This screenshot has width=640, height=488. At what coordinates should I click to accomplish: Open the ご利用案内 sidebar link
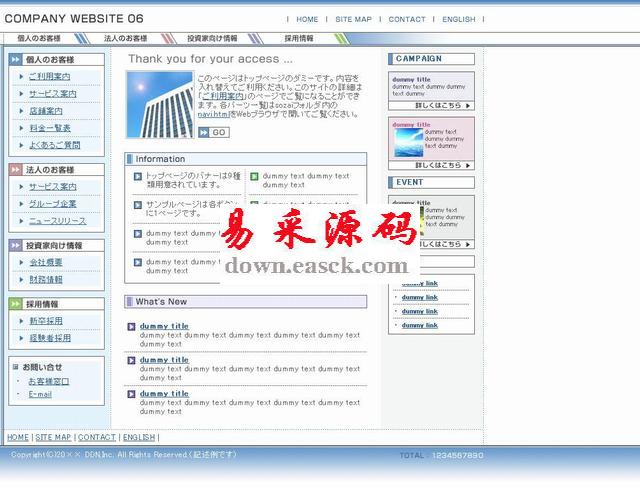(49, 76)
